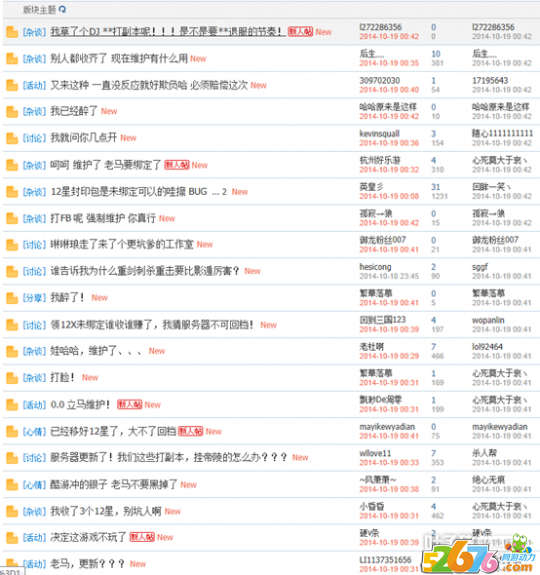Click folder icon of 0.0 立马维护 thread
The image size is (540, 575).
(x=12, y=405)
